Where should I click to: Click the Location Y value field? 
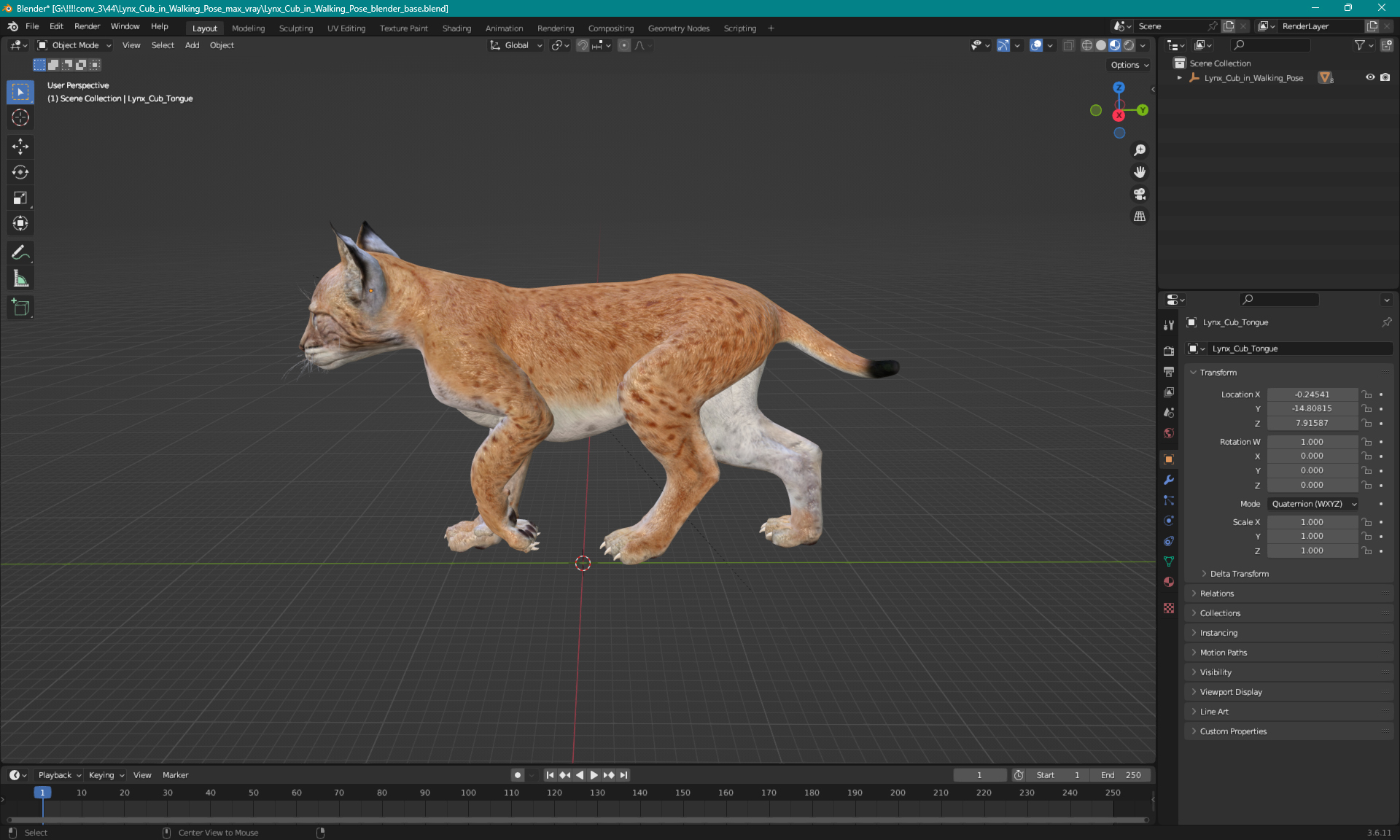[x=1312, y=408]
